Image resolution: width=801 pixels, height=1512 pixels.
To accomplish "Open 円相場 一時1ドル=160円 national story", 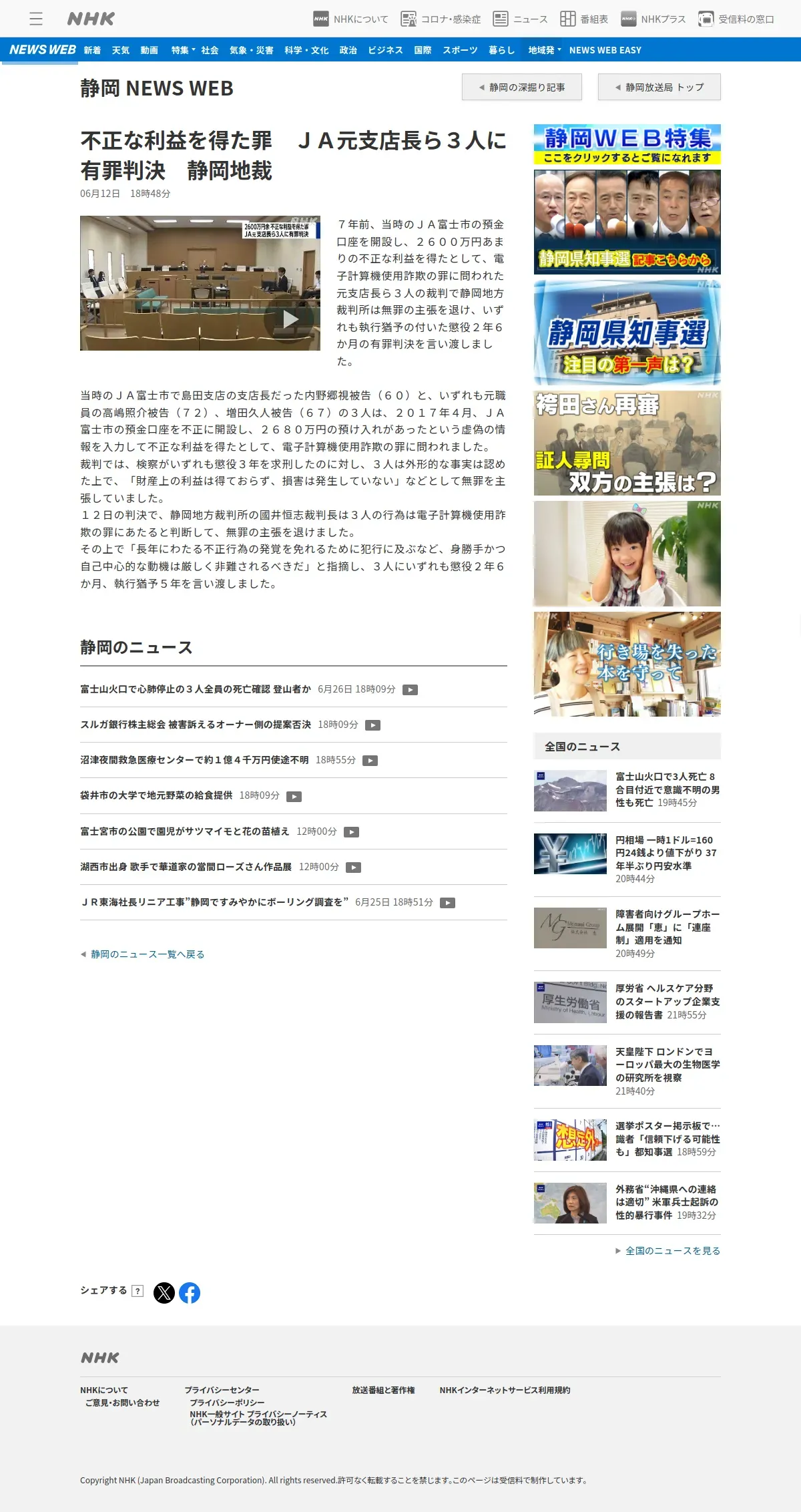I will click(627, 860).
